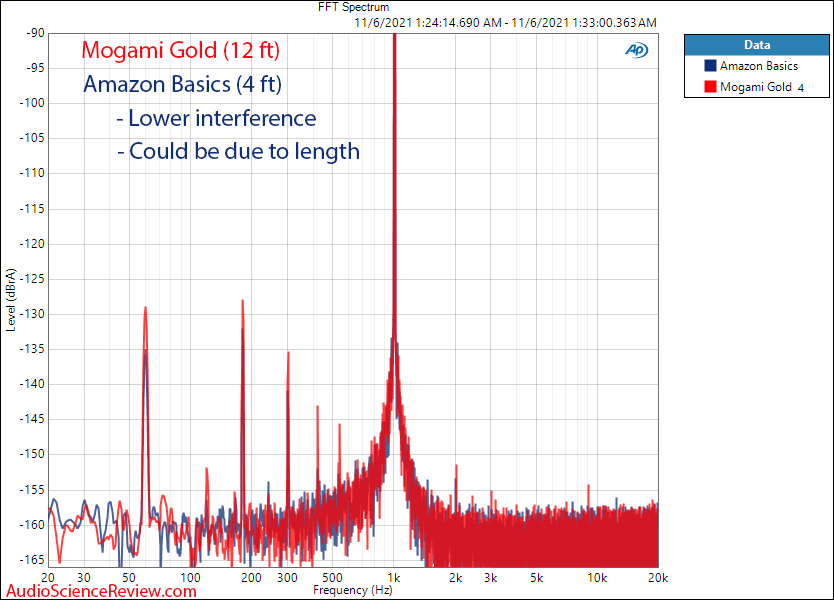Click the Audio Precision AP logo
The image size is (834, 600).
637,50
